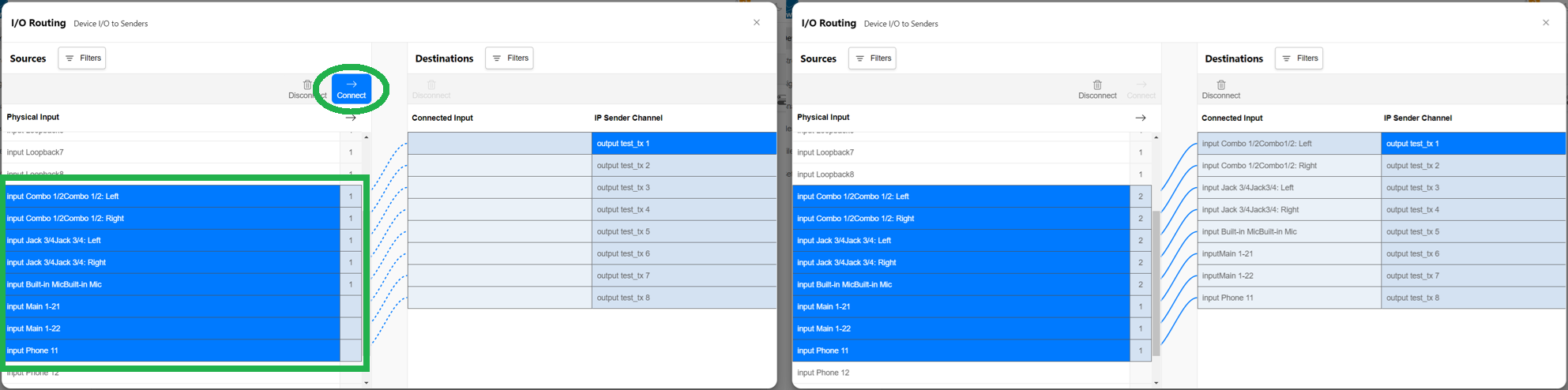Open the Destinations Filters button in the left dialog
This screenshot has width=1568, height=390.
[x=510, y=58]
